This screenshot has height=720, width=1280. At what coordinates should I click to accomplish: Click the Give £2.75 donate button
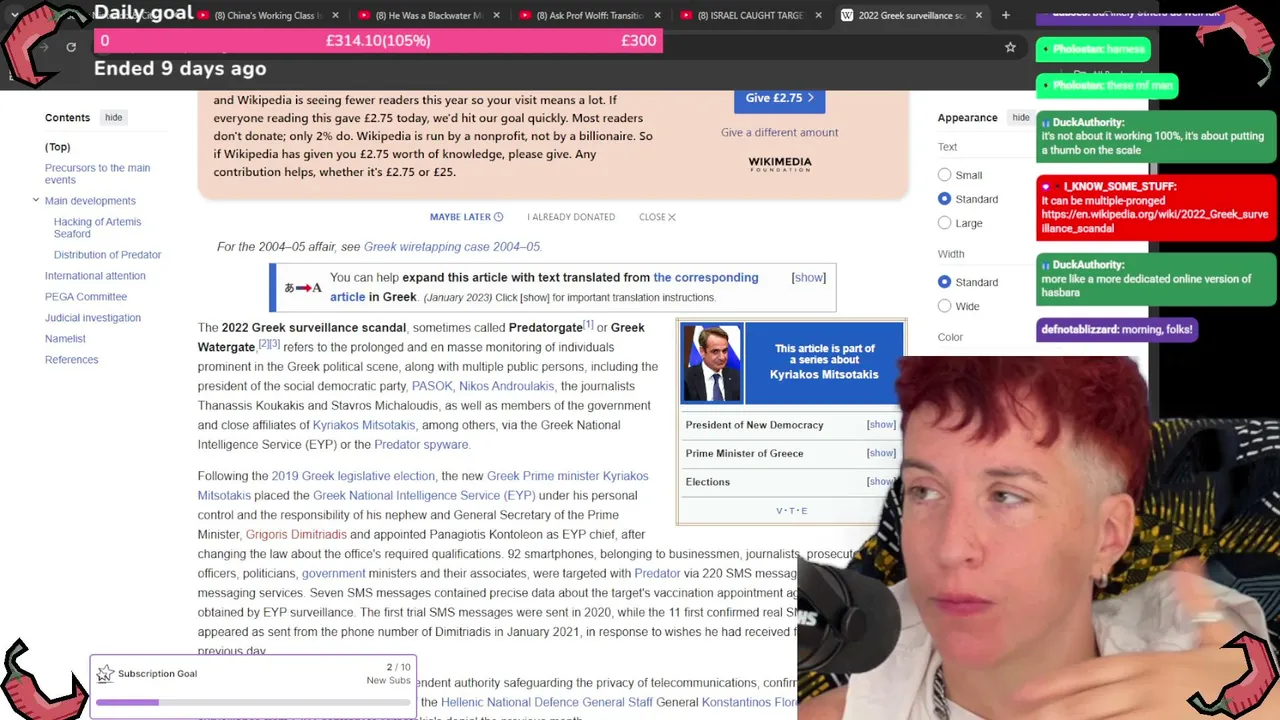[x=779, y=98]
